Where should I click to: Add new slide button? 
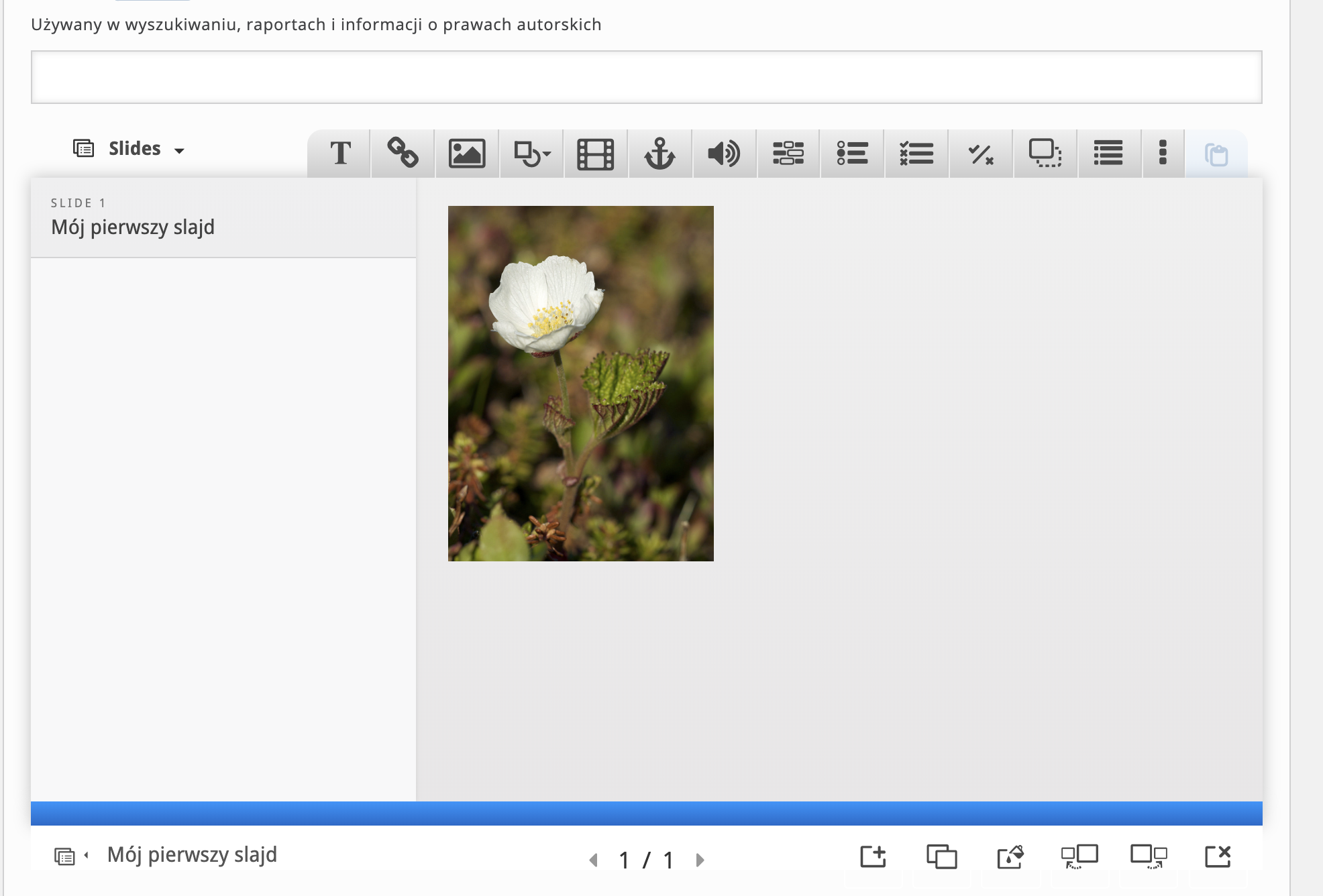coord(873,856)
